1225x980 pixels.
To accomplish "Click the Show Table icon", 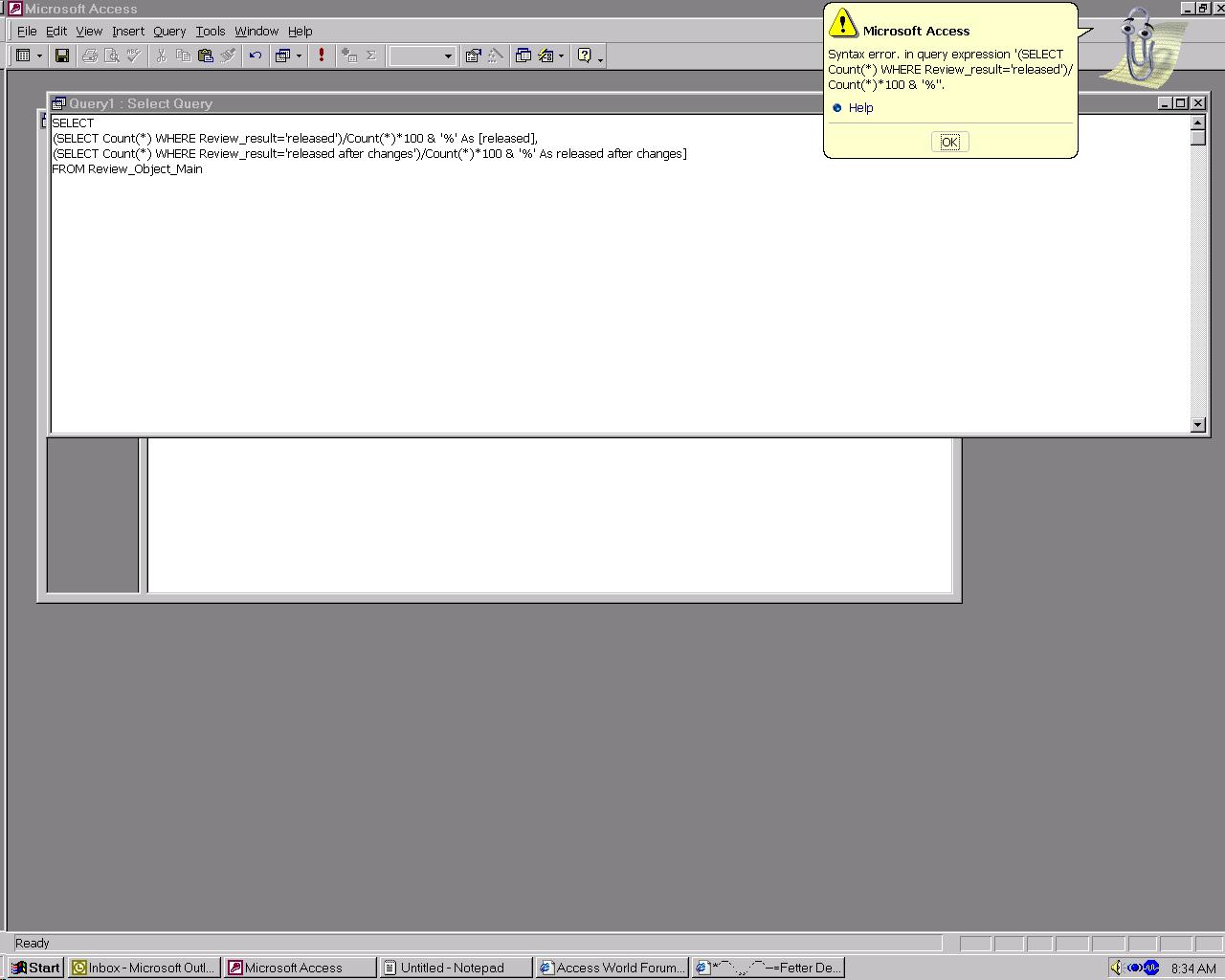I will 349,56.
